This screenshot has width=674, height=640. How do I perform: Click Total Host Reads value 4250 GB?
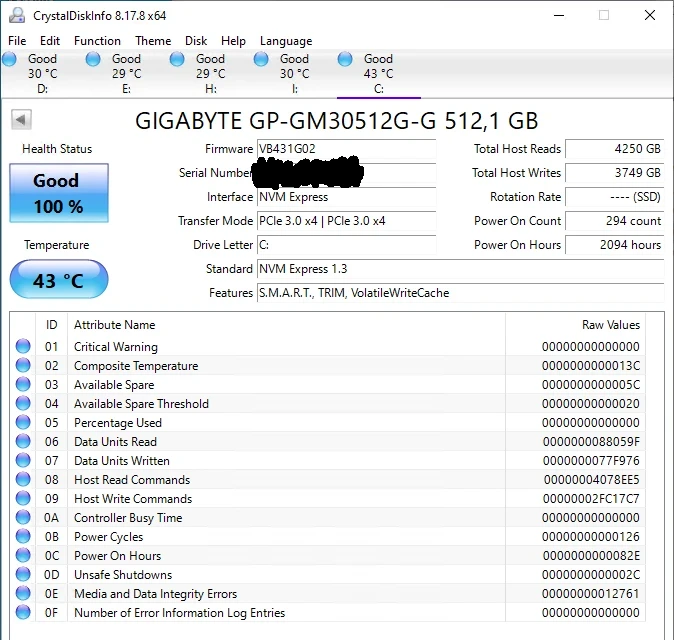click(x=615, y=149)
